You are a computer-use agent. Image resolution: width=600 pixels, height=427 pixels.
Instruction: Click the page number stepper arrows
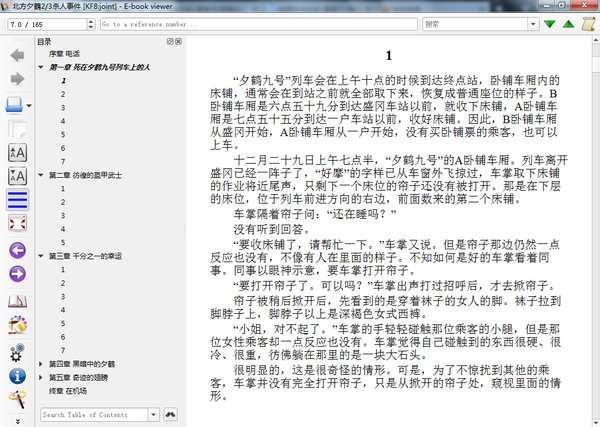pyautogui.click(x=91, y=24)
